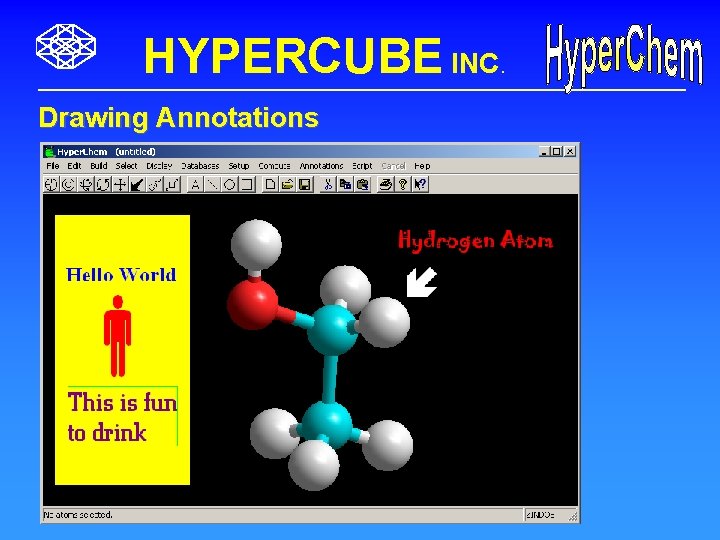Click the ZINDO/S status bar field

coord(545,515)
